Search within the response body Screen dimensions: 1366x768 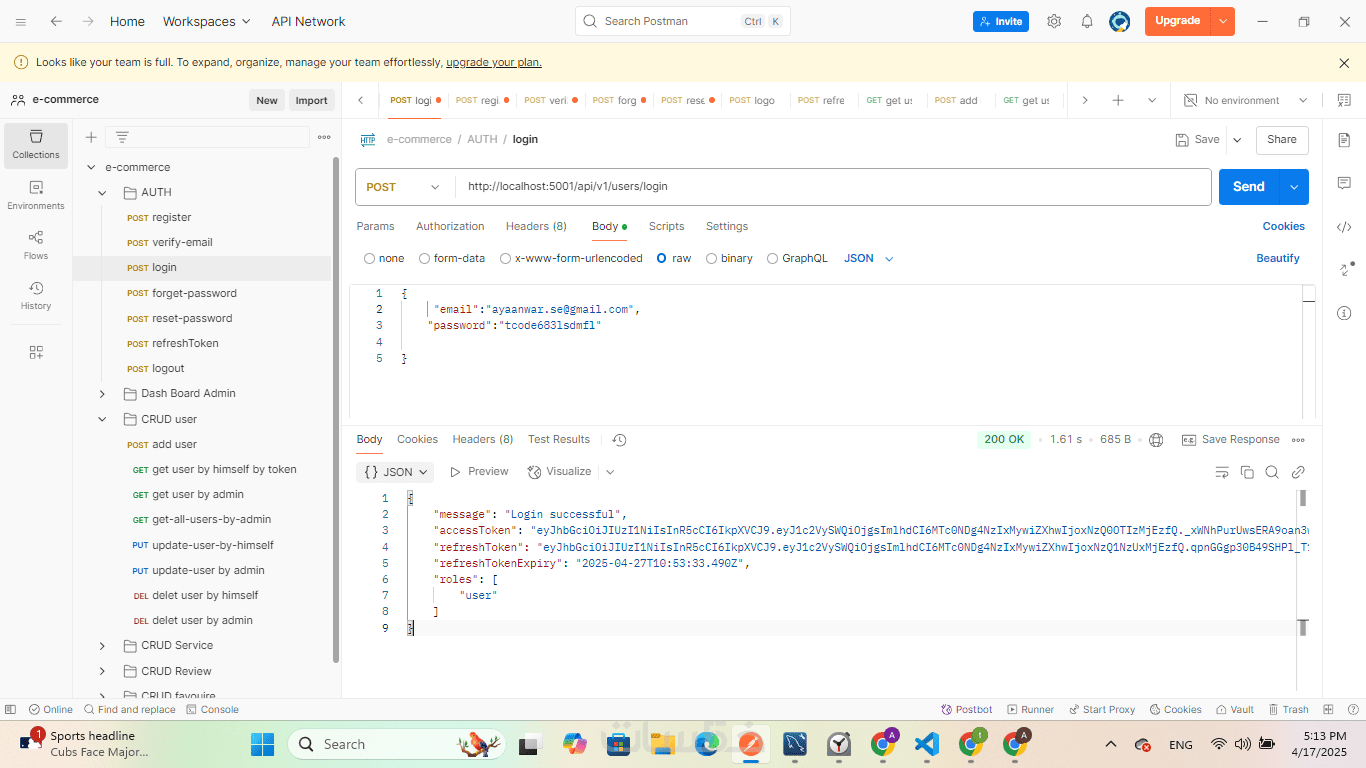pyautogui.click(x=1272, y=472)
